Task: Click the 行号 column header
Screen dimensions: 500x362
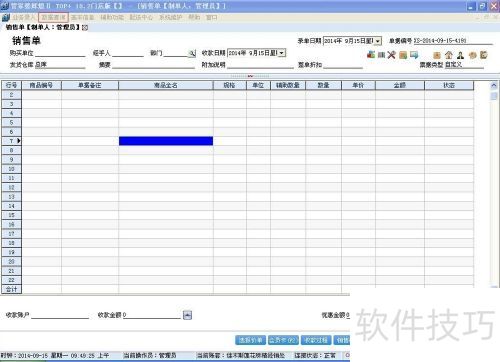Action: click(x=12, y=85)
